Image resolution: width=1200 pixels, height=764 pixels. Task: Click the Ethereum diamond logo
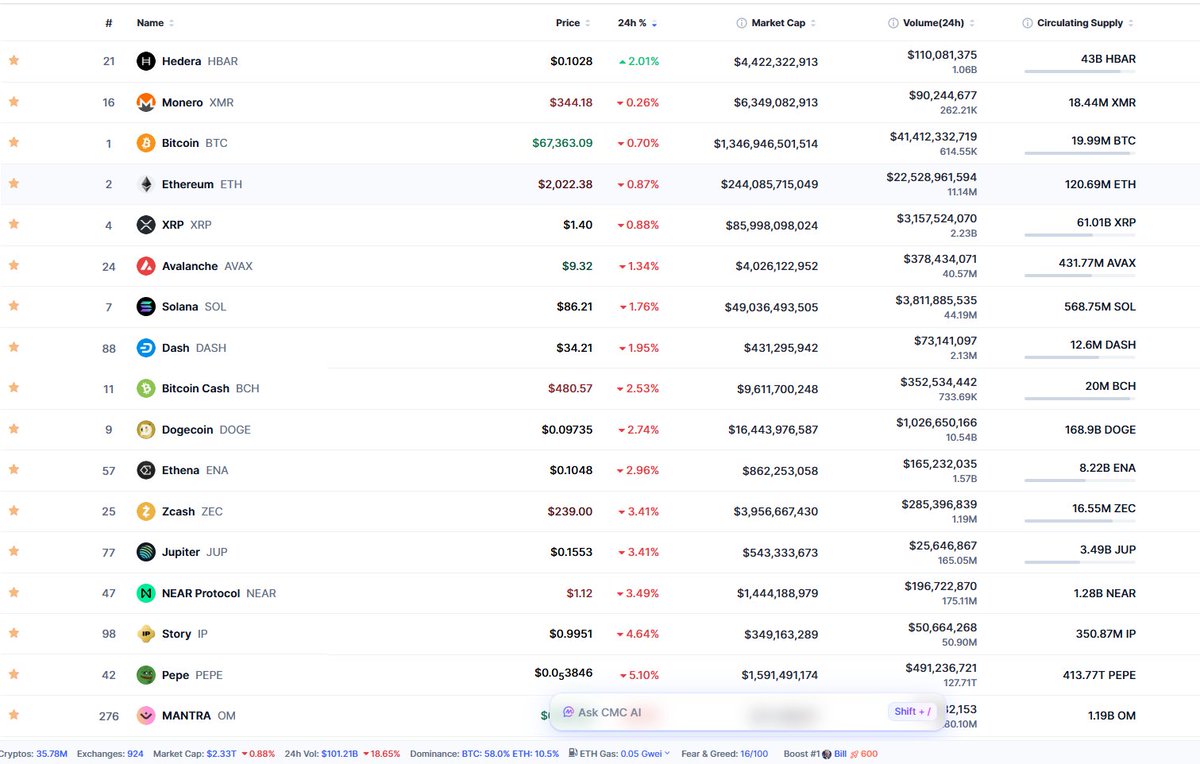click(x=146, y=184)
